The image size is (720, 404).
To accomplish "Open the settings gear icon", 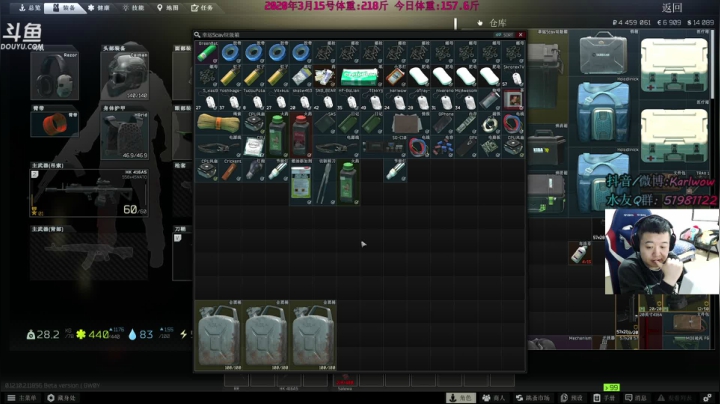I will [708, 398].
